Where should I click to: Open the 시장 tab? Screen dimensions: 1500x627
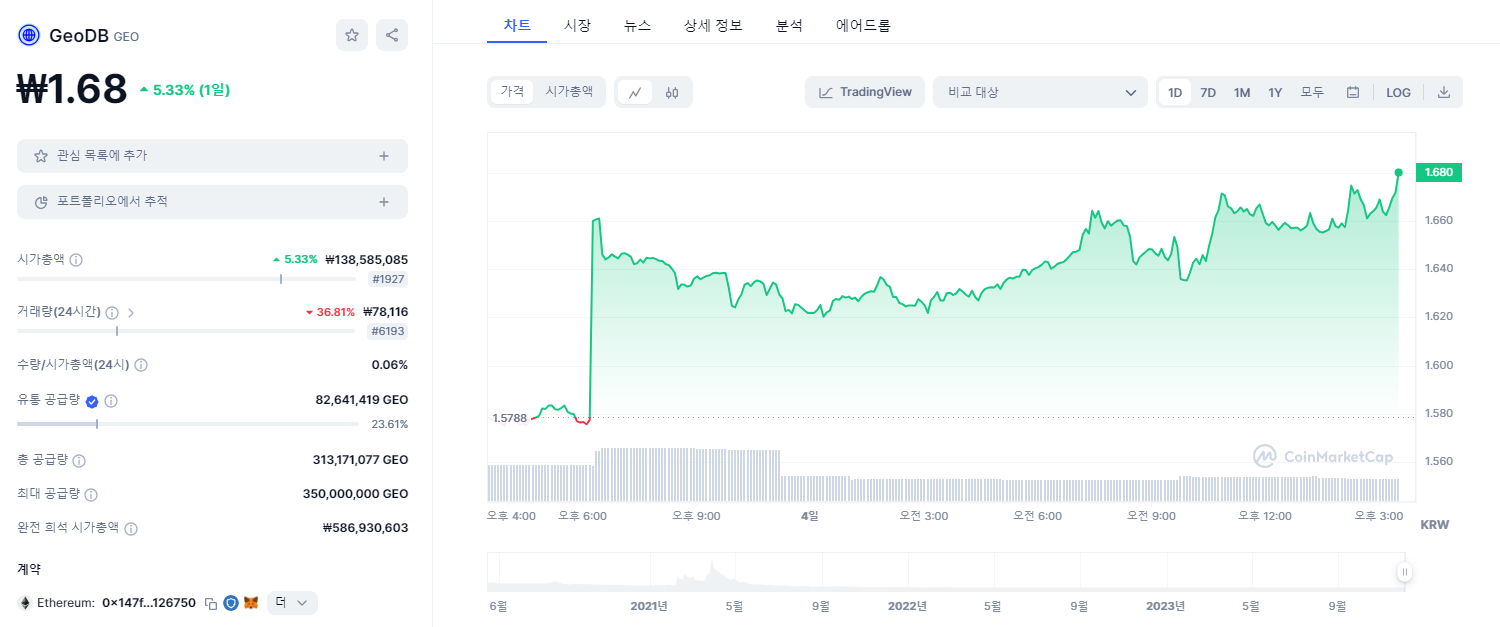click(x=577, y=25)
